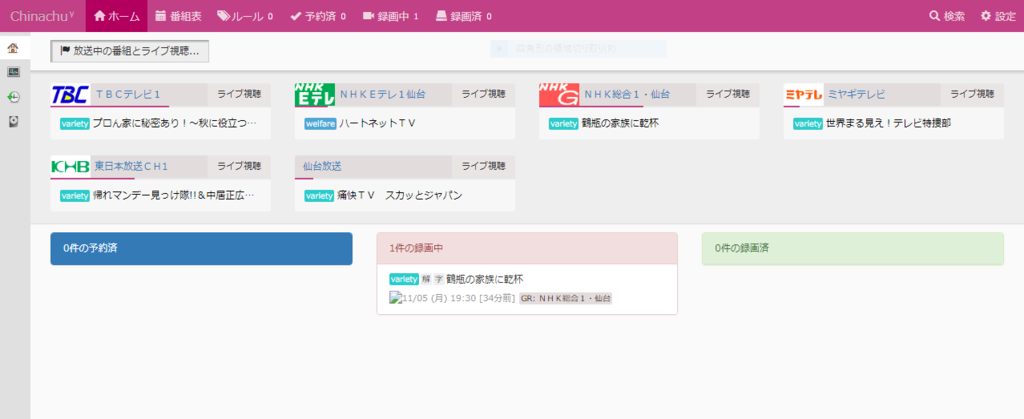
Task: Click the 放送中の番組とライブ視聴... button
Action: pyautogui.click(x=129, y=51)
